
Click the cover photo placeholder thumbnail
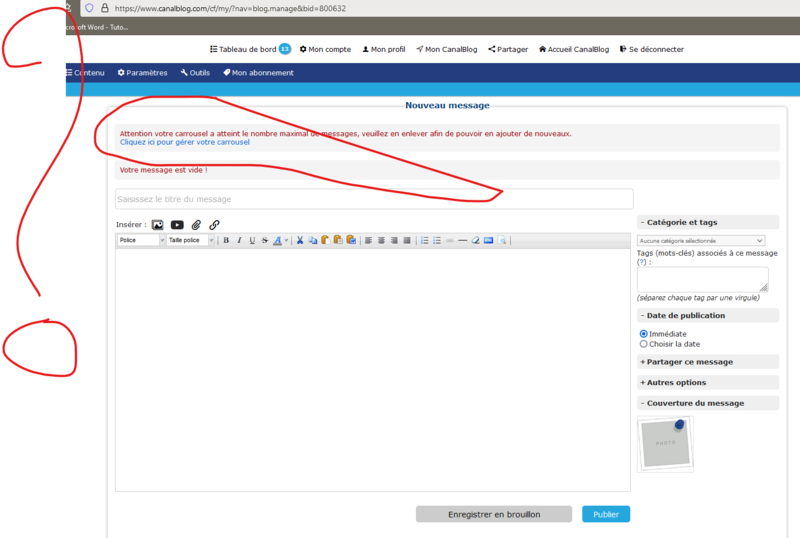point(665,444)
